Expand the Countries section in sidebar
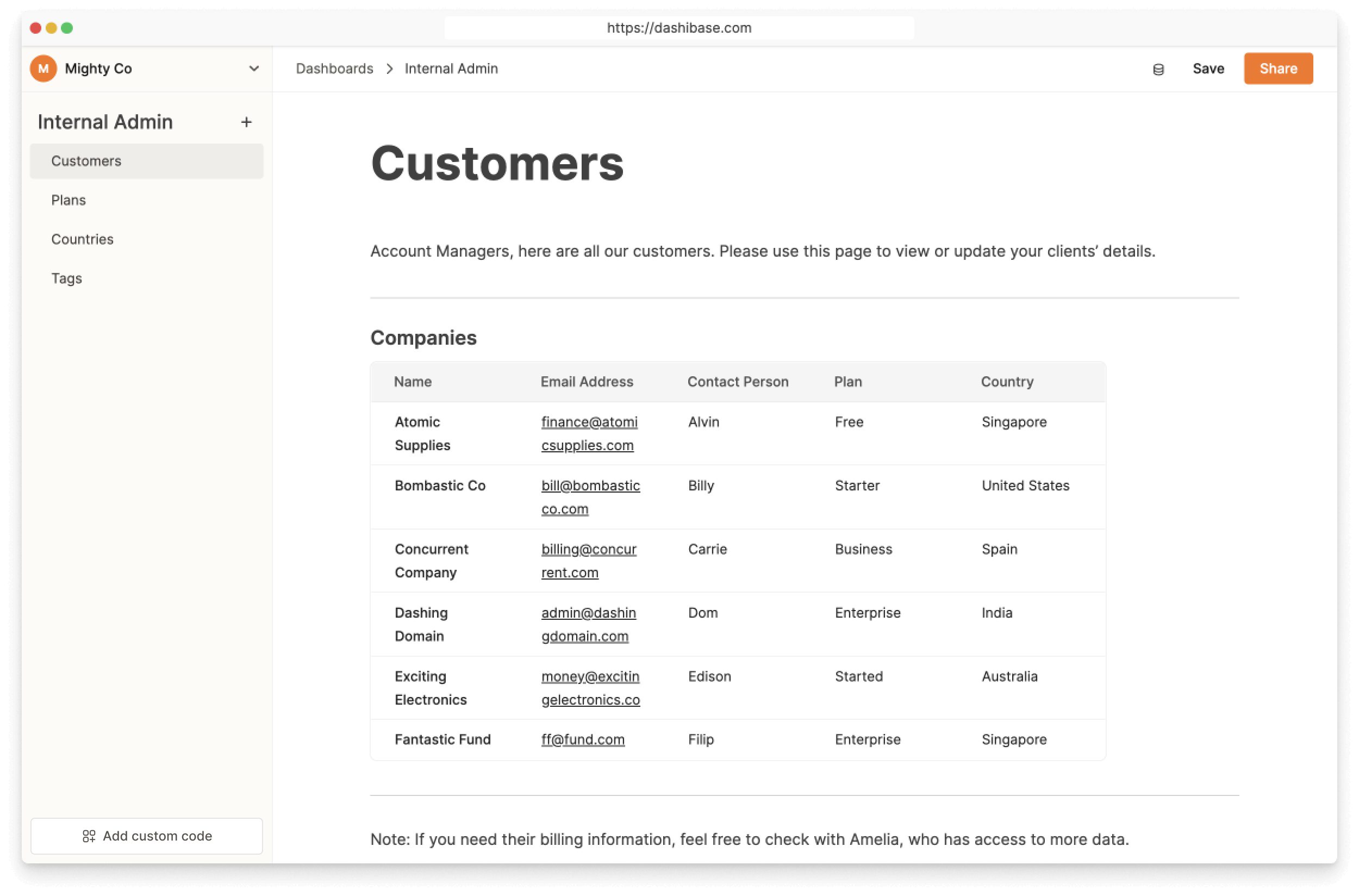The width and height of the screenshot is (1359, 896). point(82,239)
